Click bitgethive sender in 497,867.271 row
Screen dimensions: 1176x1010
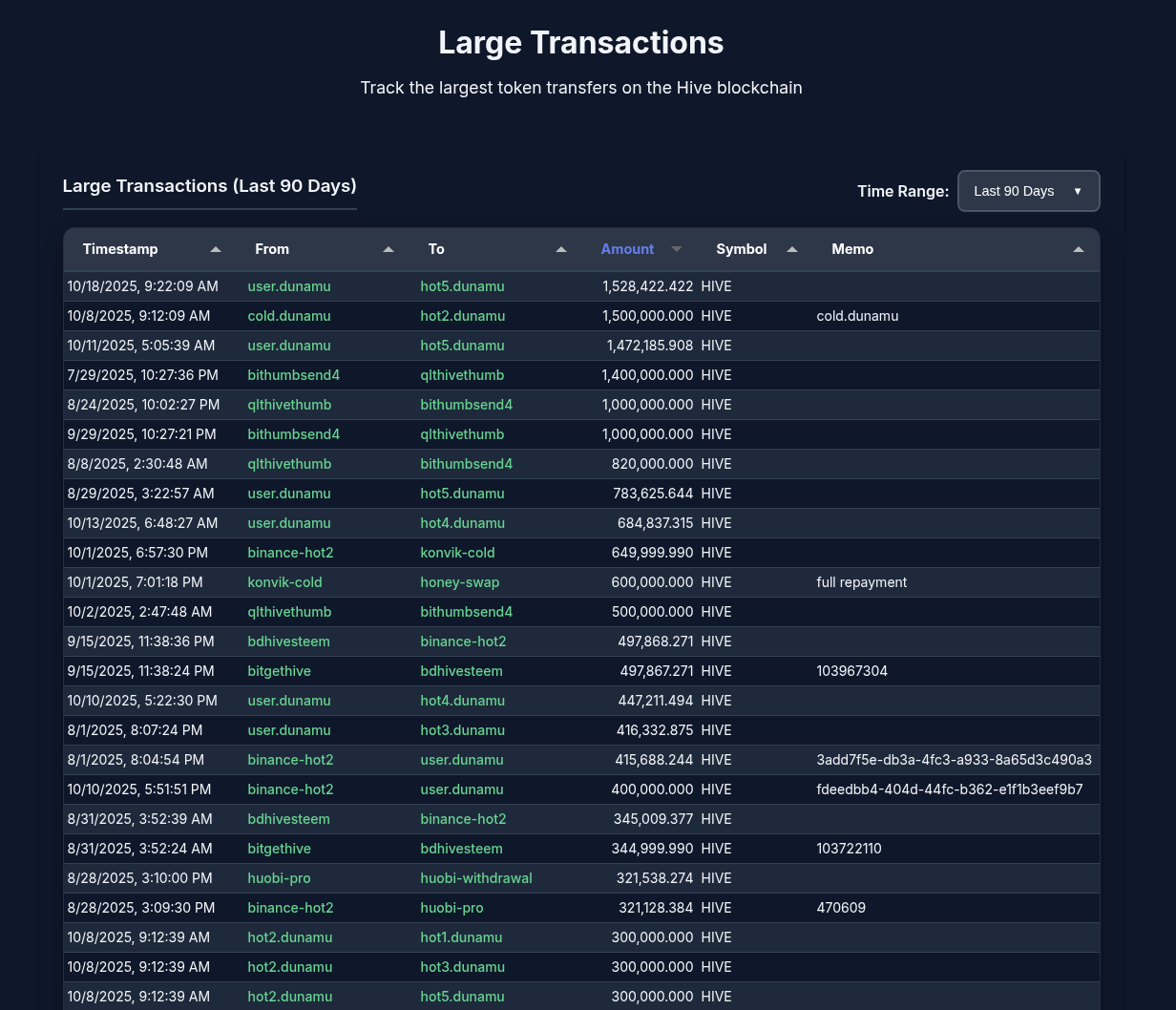279,671
